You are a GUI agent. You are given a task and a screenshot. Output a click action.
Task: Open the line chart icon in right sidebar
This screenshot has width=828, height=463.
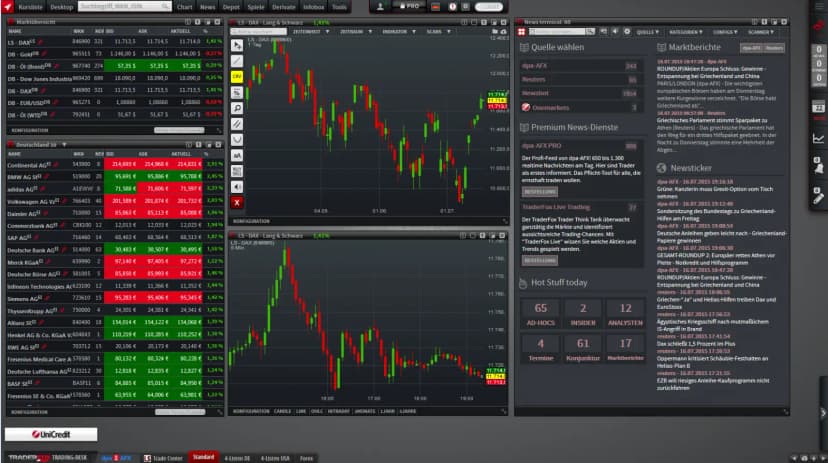tap(818, 138)
